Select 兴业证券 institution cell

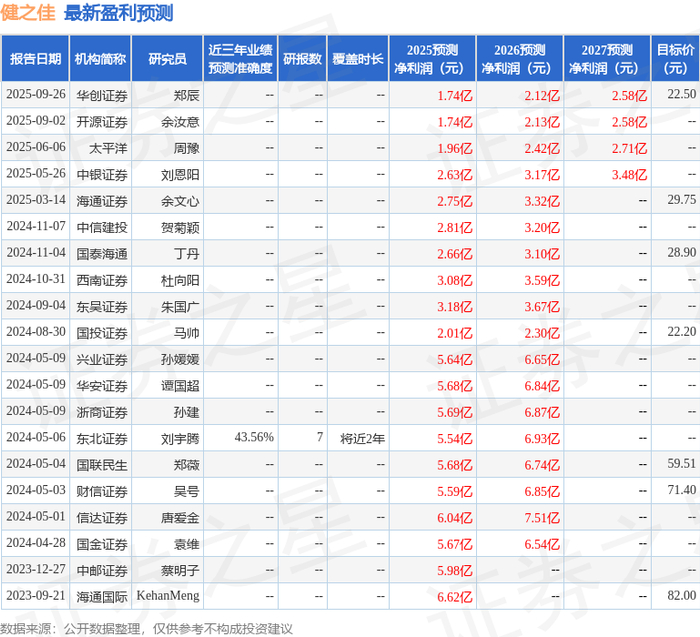point(102,359)
